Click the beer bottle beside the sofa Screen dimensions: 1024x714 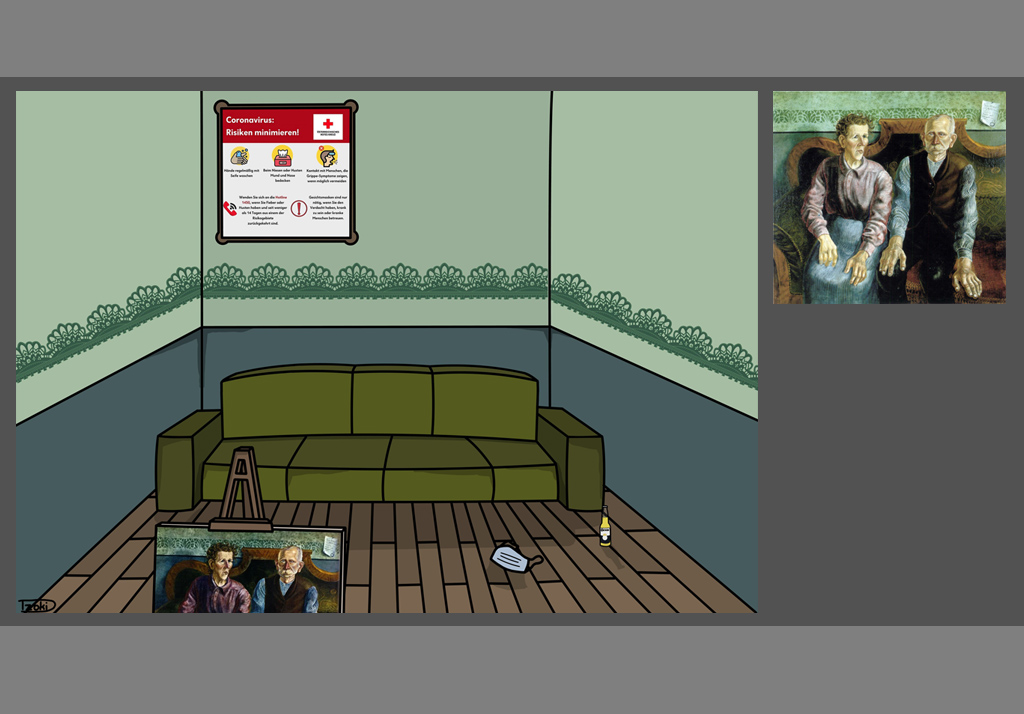click(605, 526)
